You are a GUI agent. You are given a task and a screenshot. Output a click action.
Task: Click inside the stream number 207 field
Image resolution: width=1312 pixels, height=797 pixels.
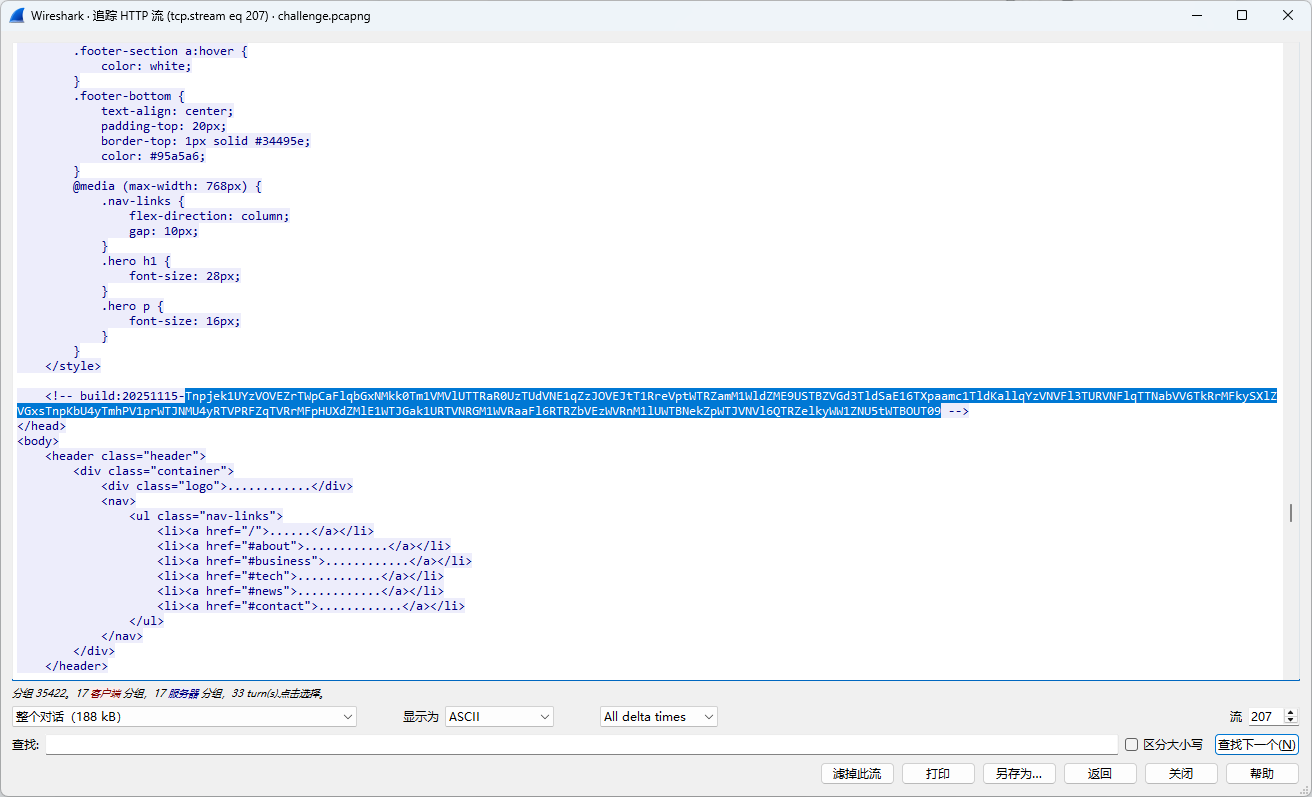(x=1264, y=717)
